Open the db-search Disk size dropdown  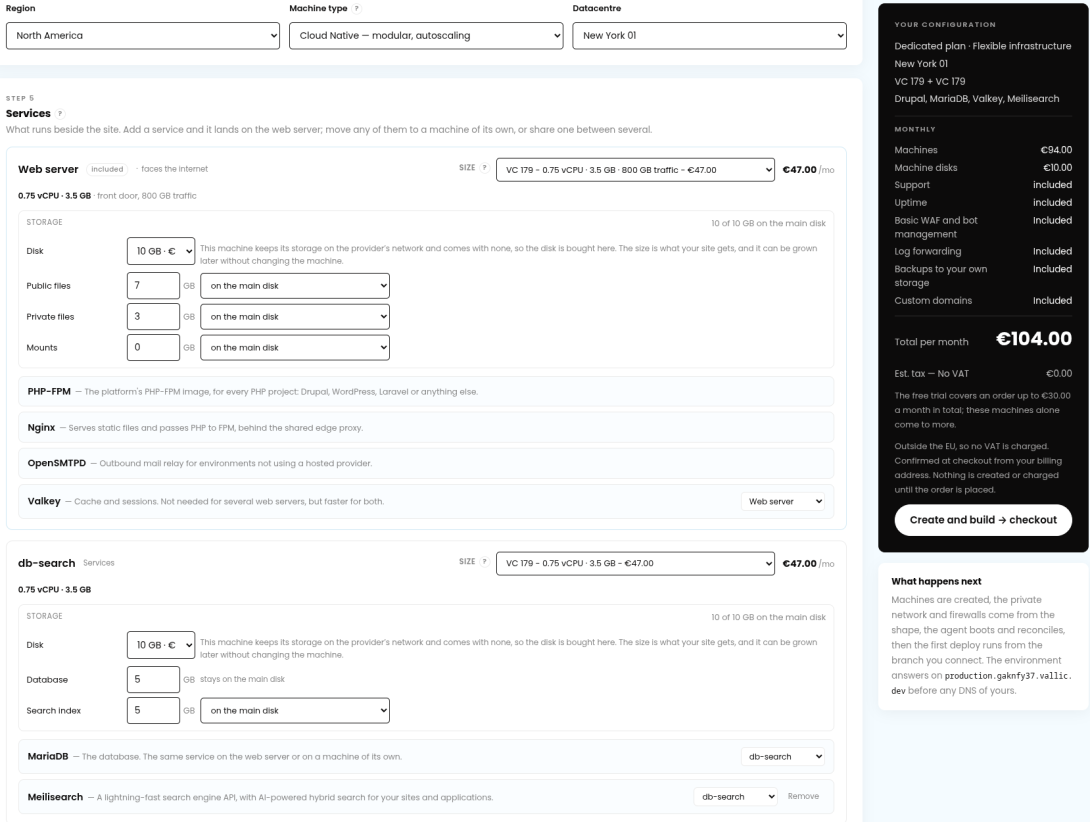(161, 645)
